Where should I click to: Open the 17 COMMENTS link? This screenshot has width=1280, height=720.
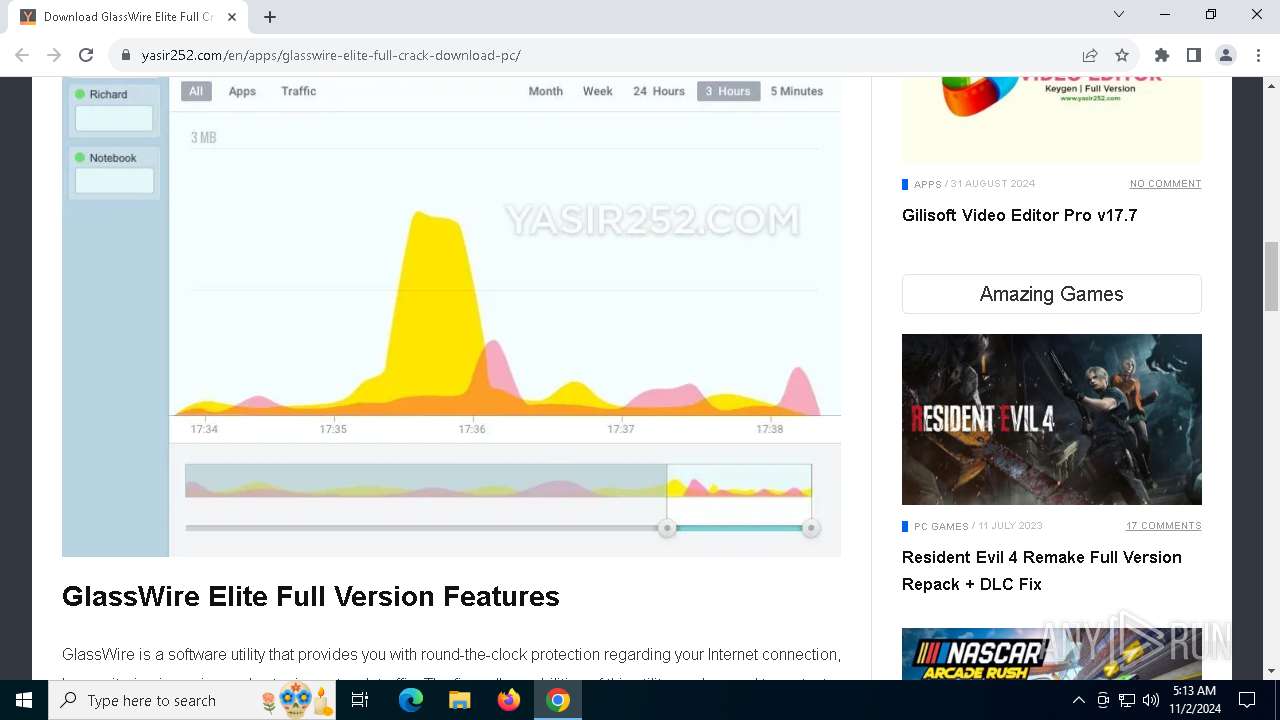[x=1164, y=526]
